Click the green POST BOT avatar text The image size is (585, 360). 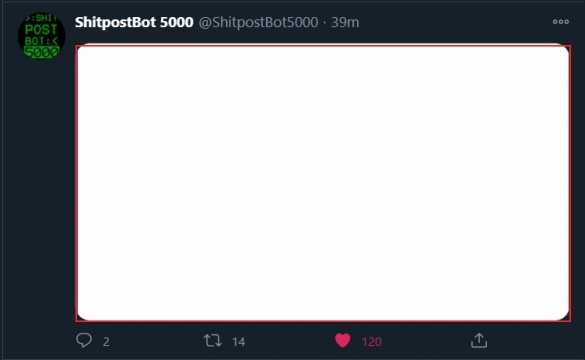click(x=41, y=35)
